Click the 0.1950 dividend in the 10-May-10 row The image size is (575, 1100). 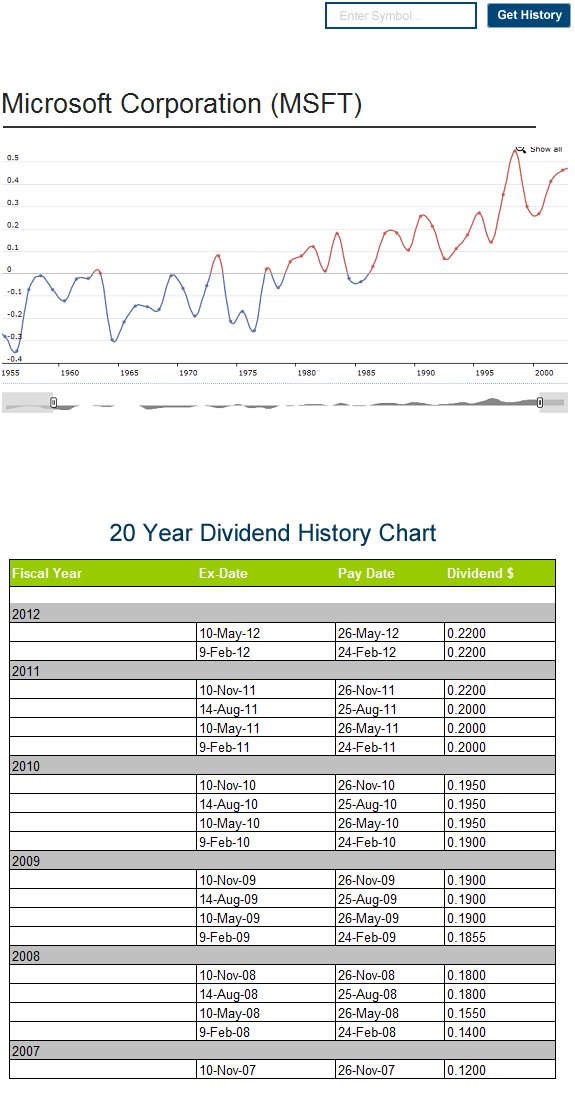pyautogui.click(x=500, y=822)
